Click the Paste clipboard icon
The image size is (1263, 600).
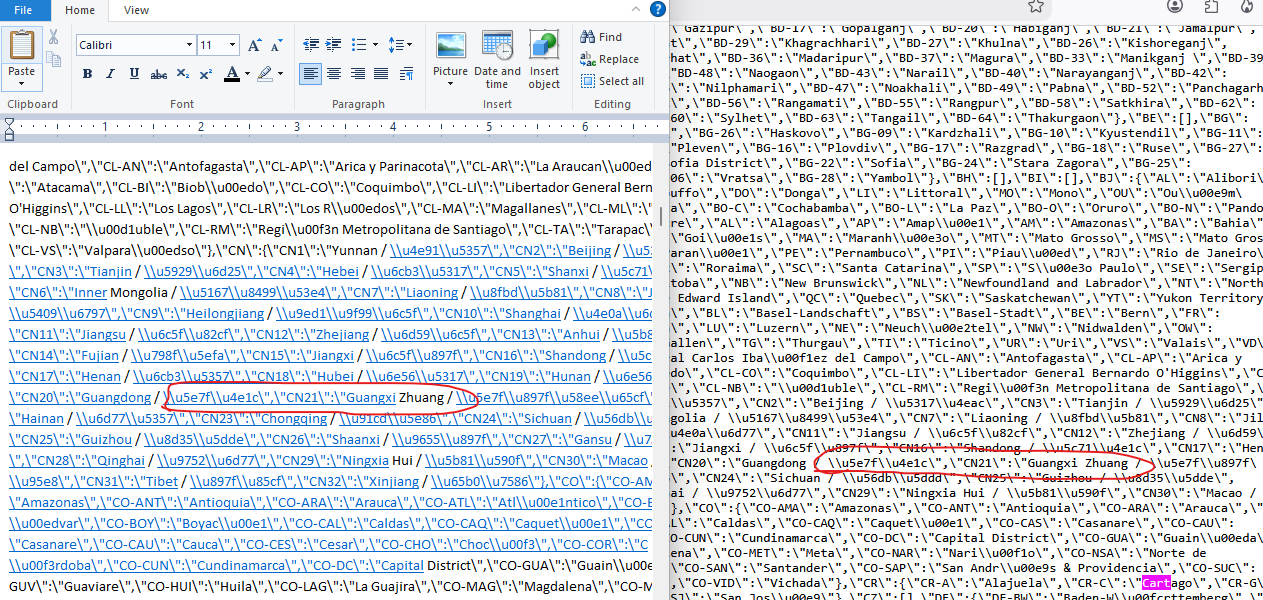(21, 46)
